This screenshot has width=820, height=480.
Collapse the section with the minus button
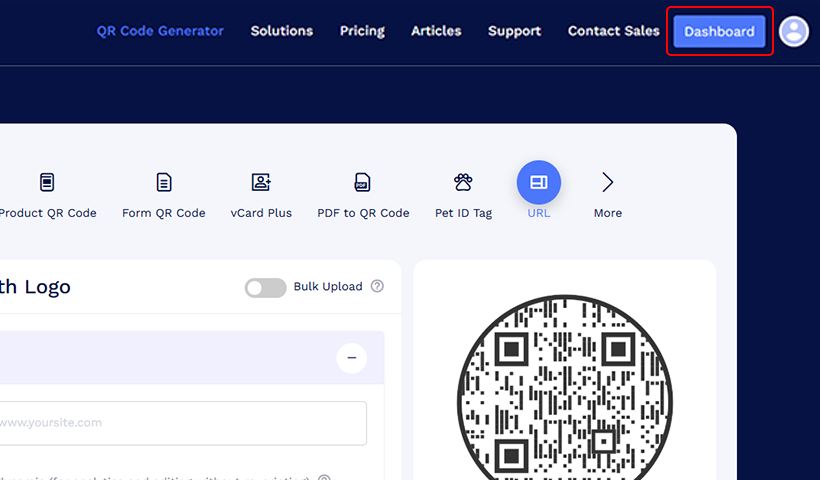point(351,358)
